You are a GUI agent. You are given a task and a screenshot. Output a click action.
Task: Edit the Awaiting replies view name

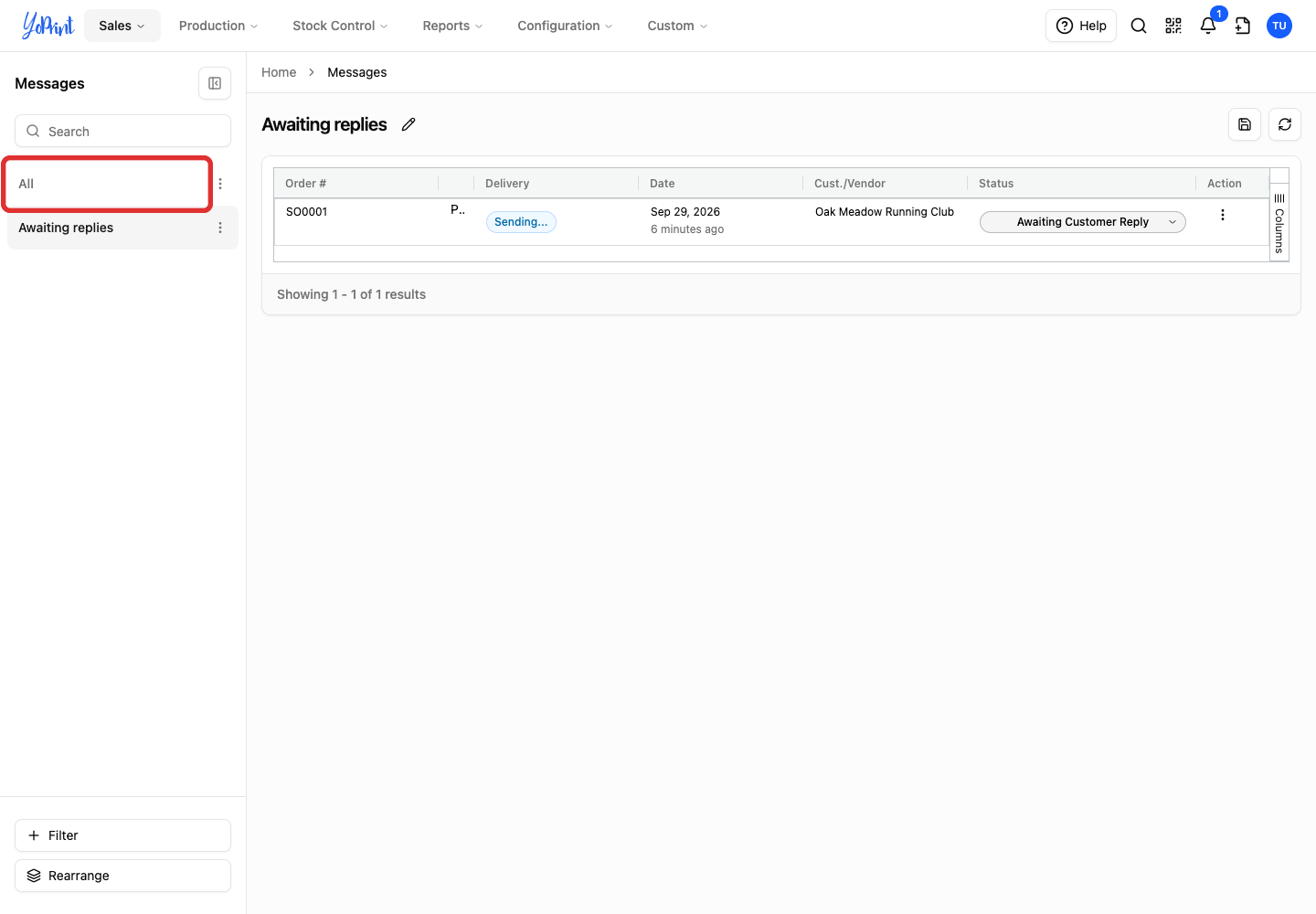coord(409,124)
